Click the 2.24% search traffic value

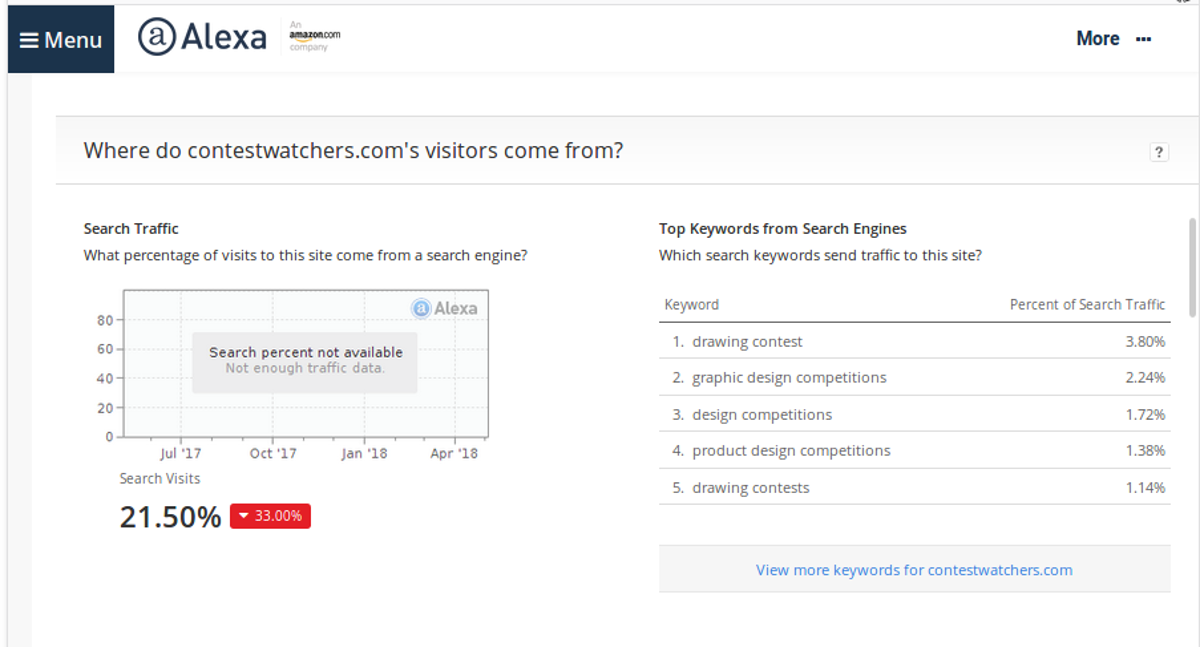[1145, 378]
